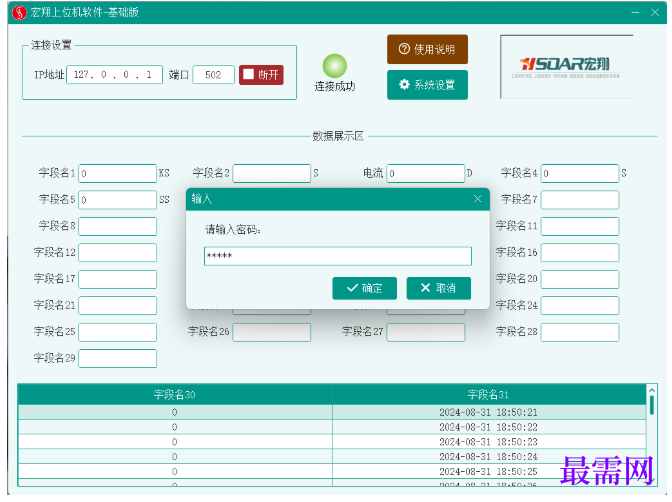Click the app logo icon in title bar
The width and height of the screenshot is (672, 502).
pos(19,12)
